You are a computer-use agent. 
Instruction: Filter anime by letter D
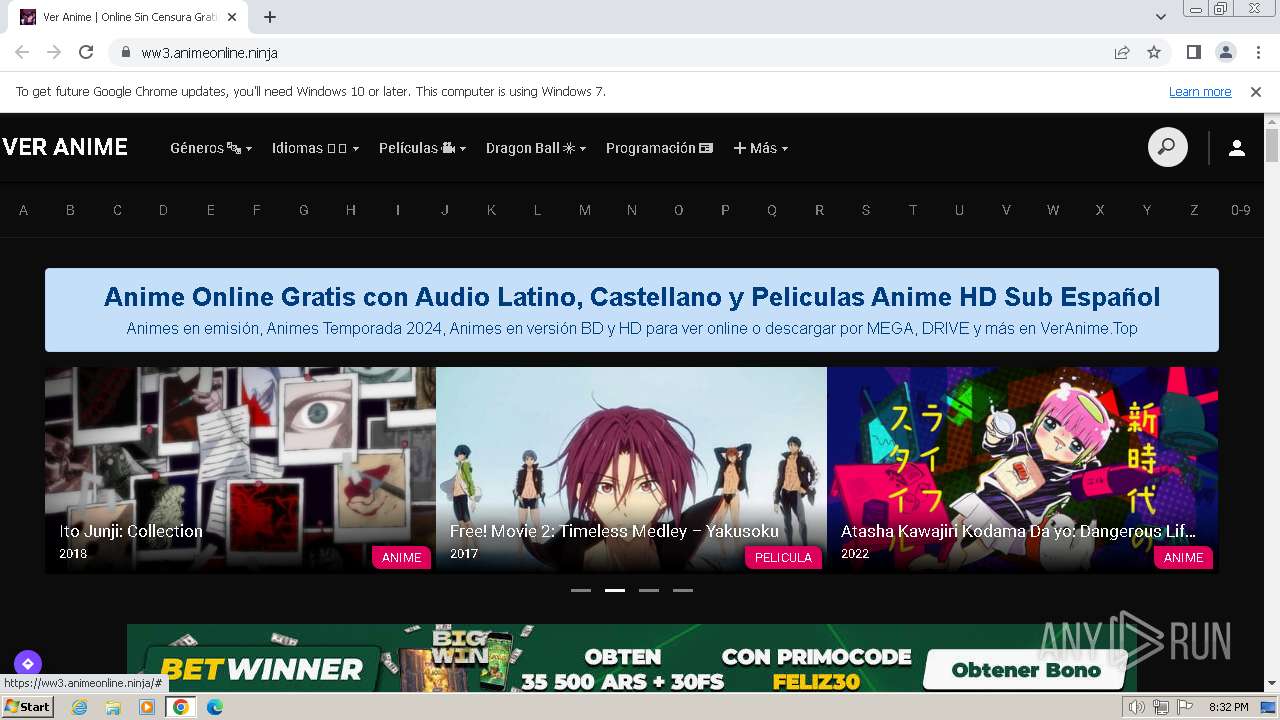click(x=163, y=210)
